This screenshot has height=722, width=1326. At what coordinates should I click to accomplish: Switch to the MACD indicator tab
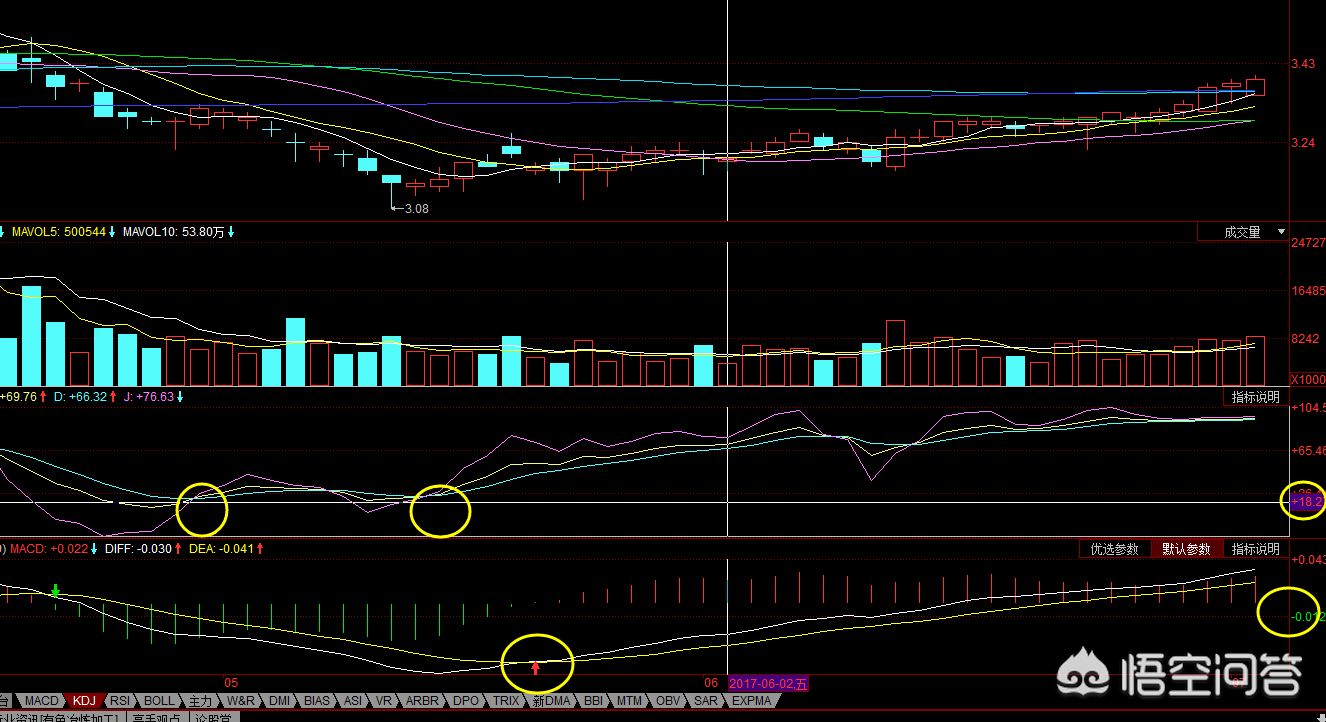[x=42, y=701]
